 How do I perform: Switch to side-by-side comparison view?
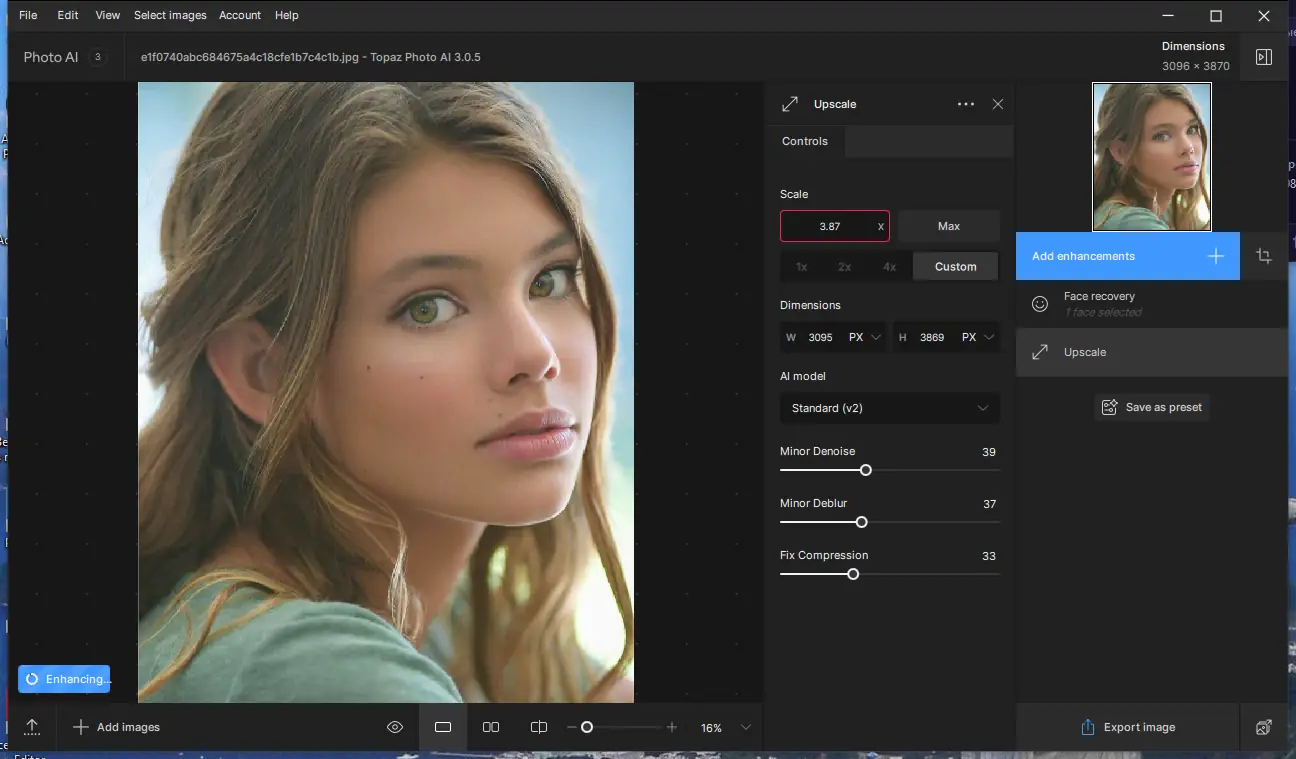[490, 727]
